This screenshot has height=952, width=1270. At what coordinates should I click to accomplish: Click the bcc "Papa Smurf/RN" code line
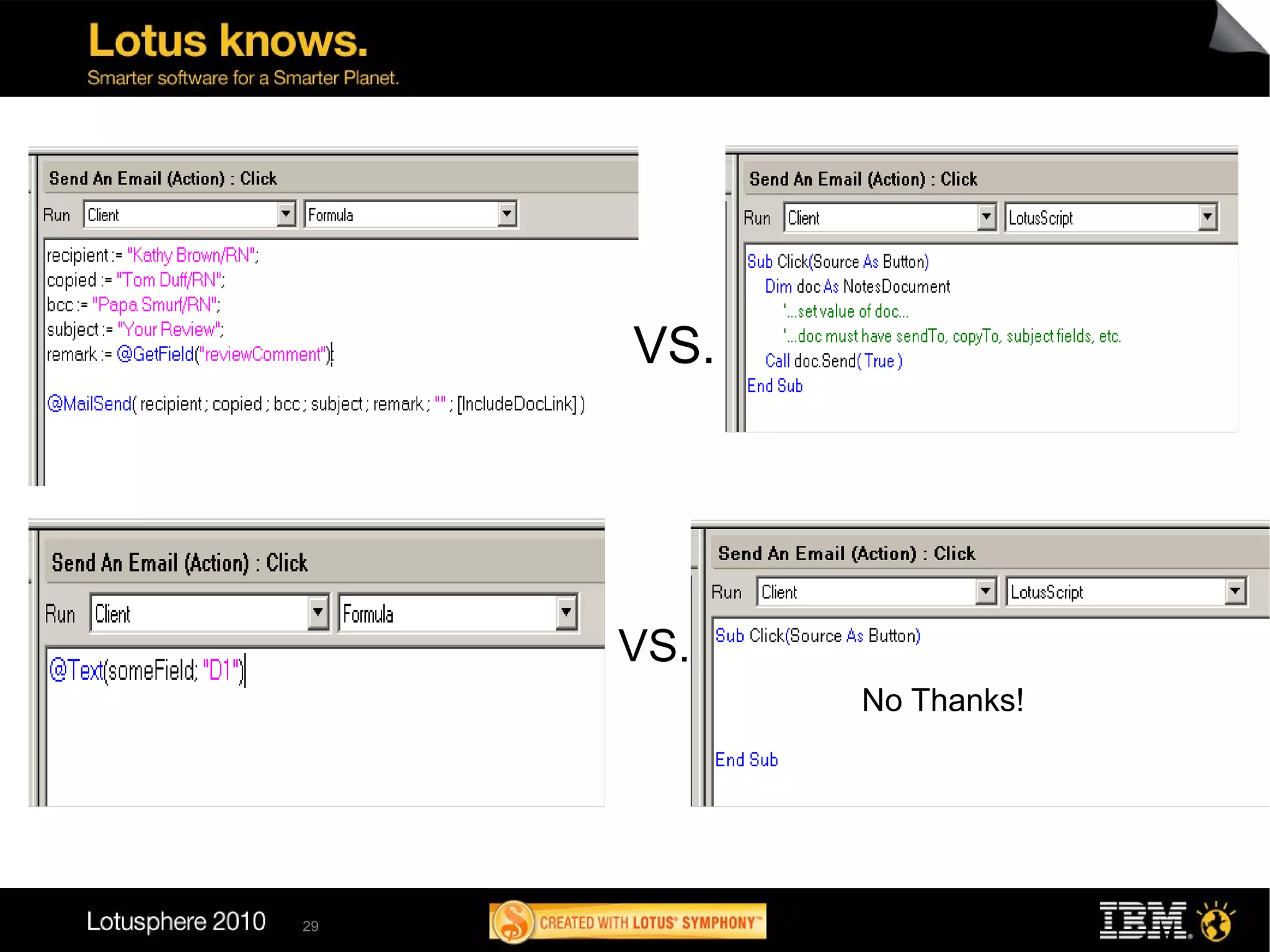[x=133, y=305]
